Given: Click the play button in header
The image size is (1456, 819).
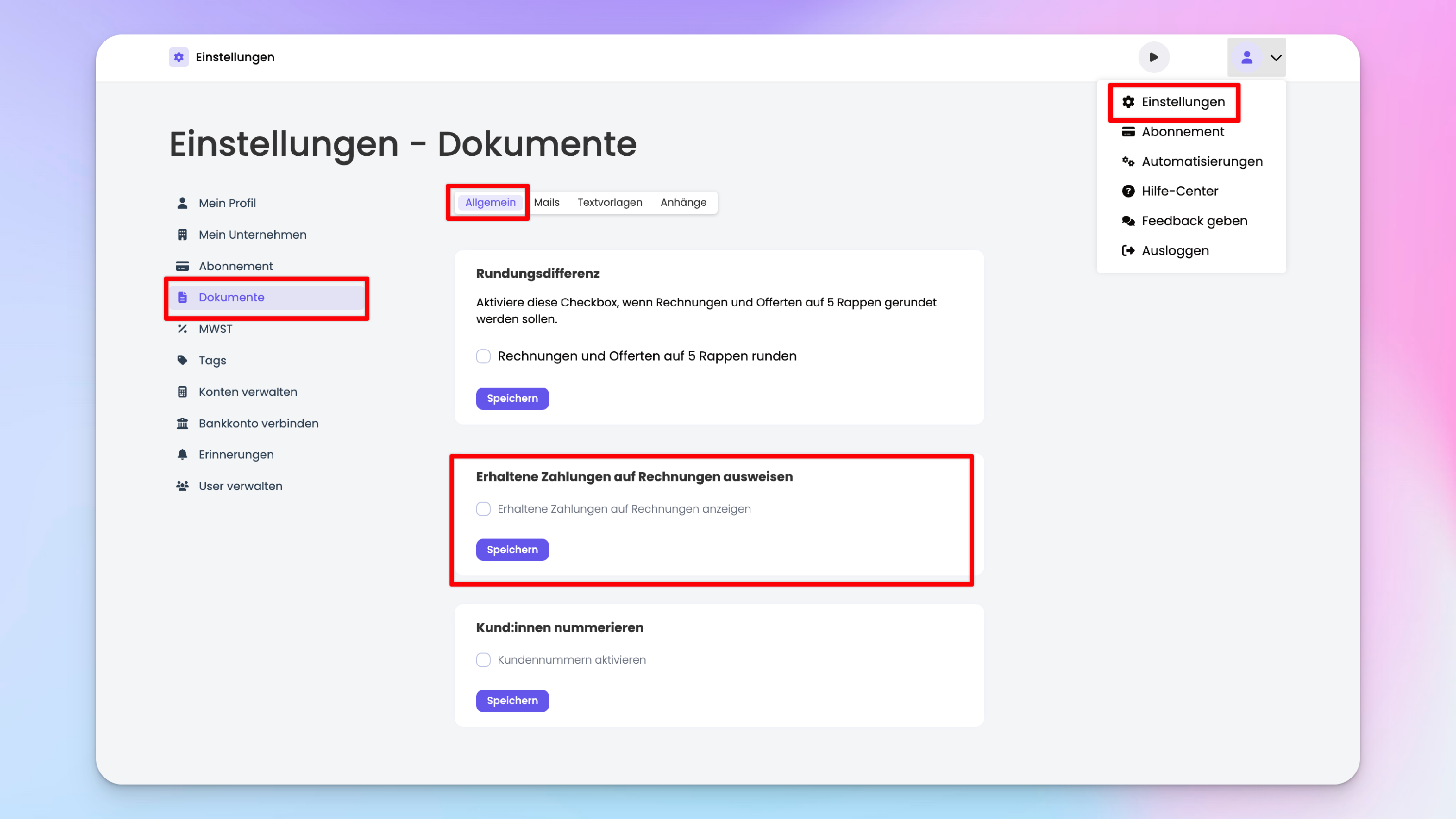Looking at the screenshot, I should (1154, 57).
